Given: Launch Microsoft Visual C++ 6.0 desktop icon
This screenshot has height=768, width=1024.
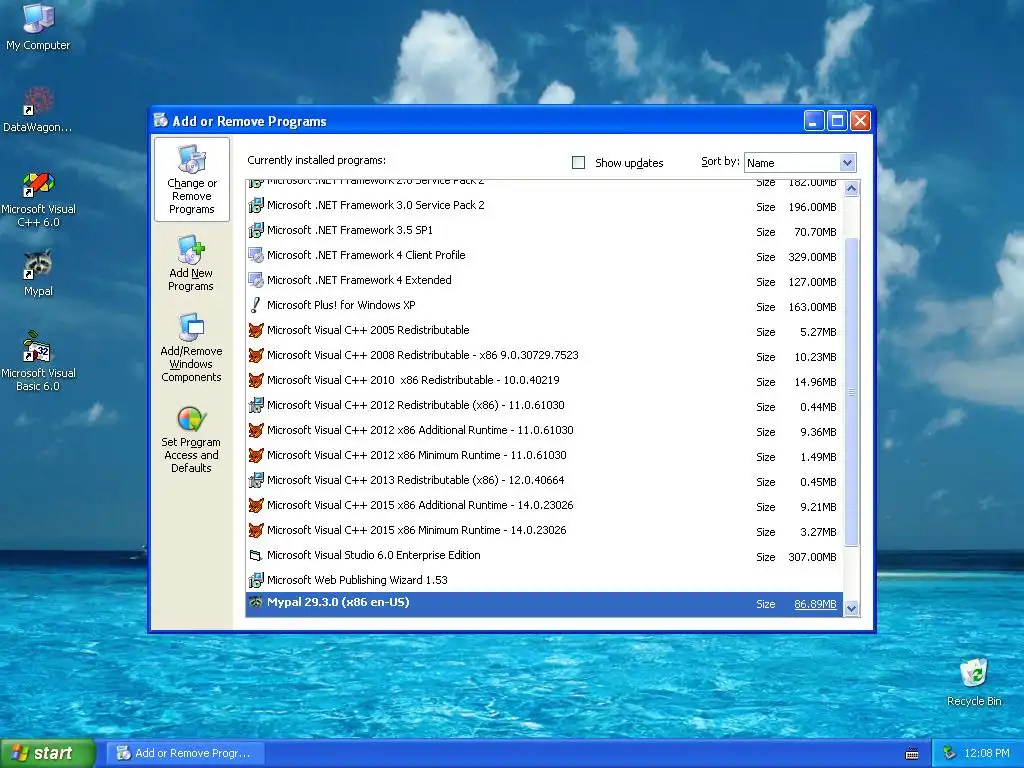Looking at the screenshot, I should 38,199.
